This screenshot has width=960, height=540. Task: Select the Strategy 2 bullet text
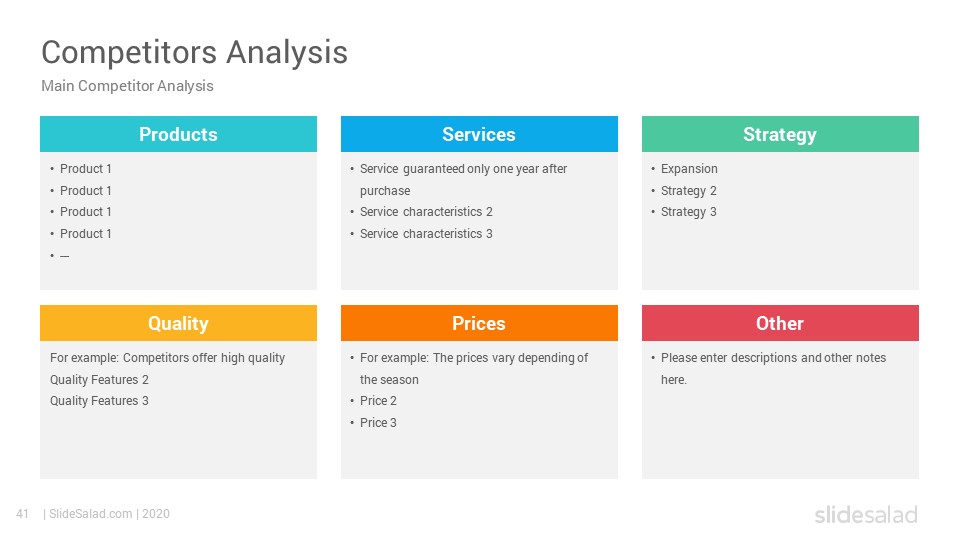688,190
